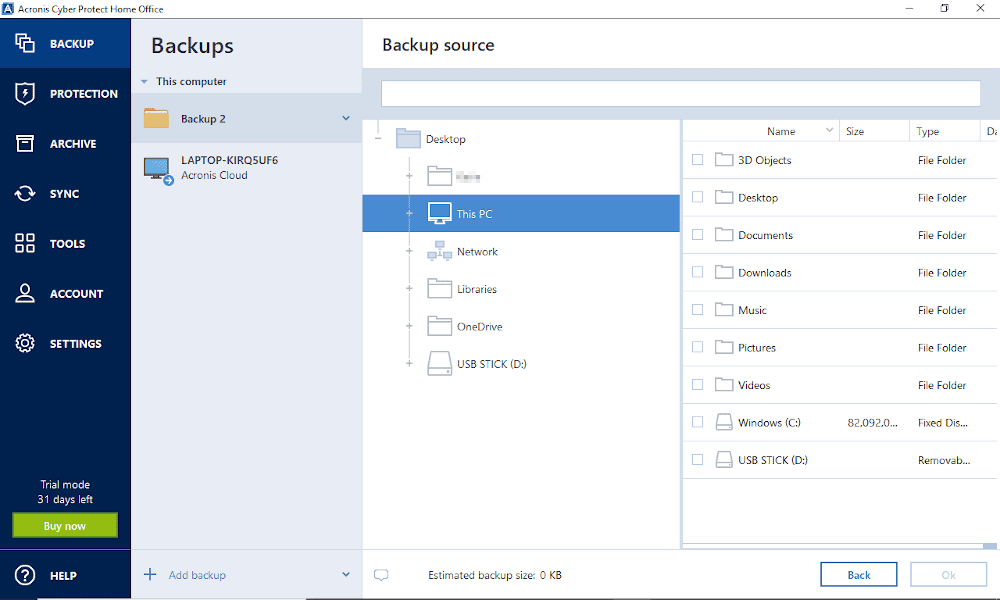The image size is (1000, 600).
Task: Open the BACKUP sidebar menu item
Action: pos(65,43)
